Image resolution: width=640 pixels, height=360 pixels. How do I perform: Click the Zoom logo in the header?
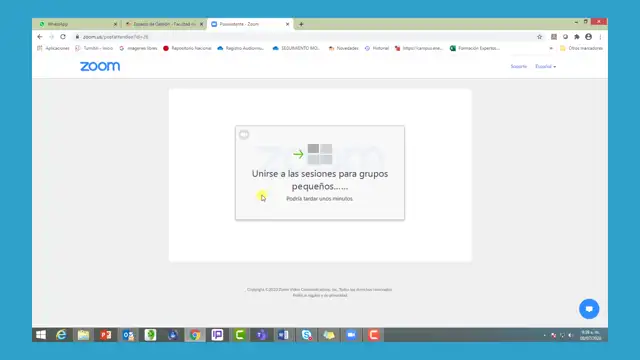[100, 66]
